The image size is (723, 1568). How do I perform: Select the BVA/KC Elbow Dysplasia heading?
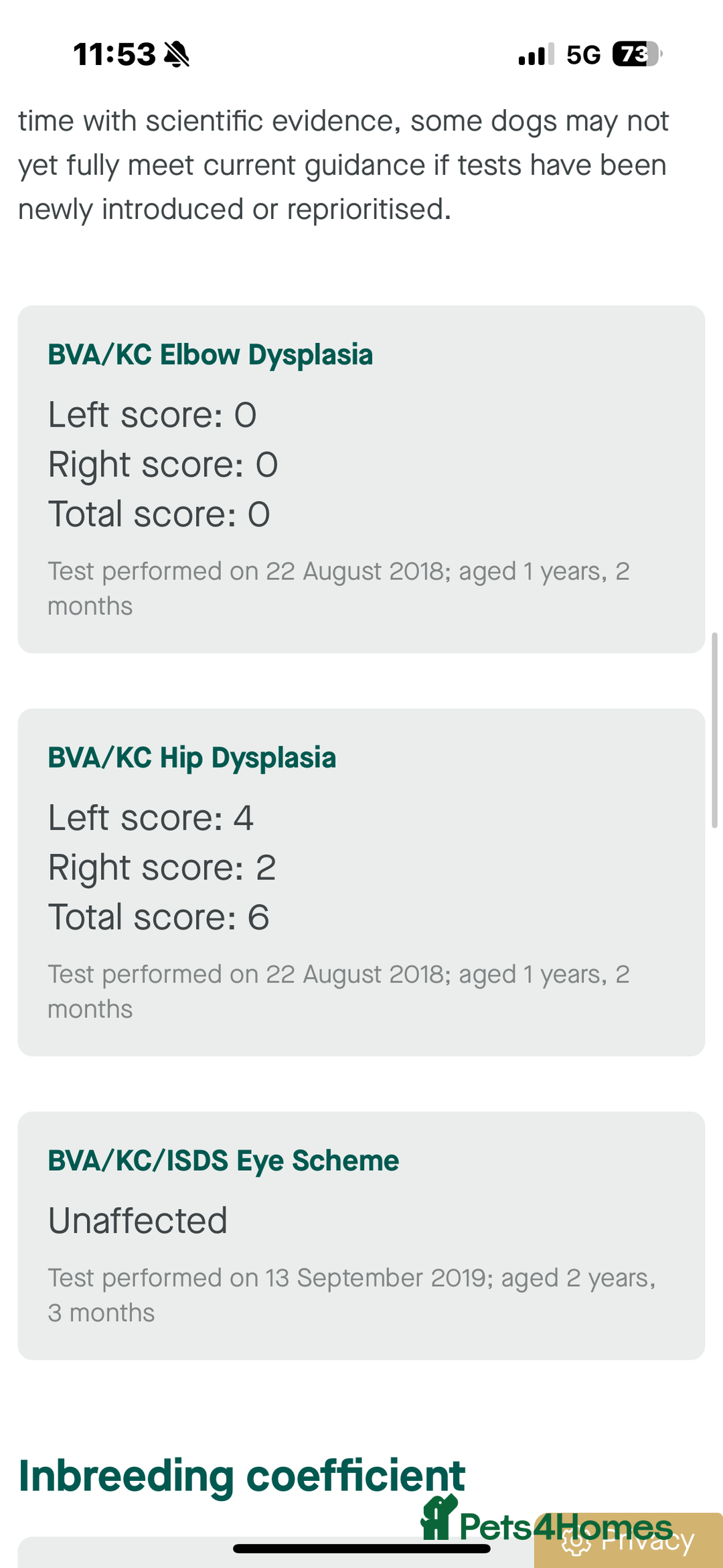(210, 355)
